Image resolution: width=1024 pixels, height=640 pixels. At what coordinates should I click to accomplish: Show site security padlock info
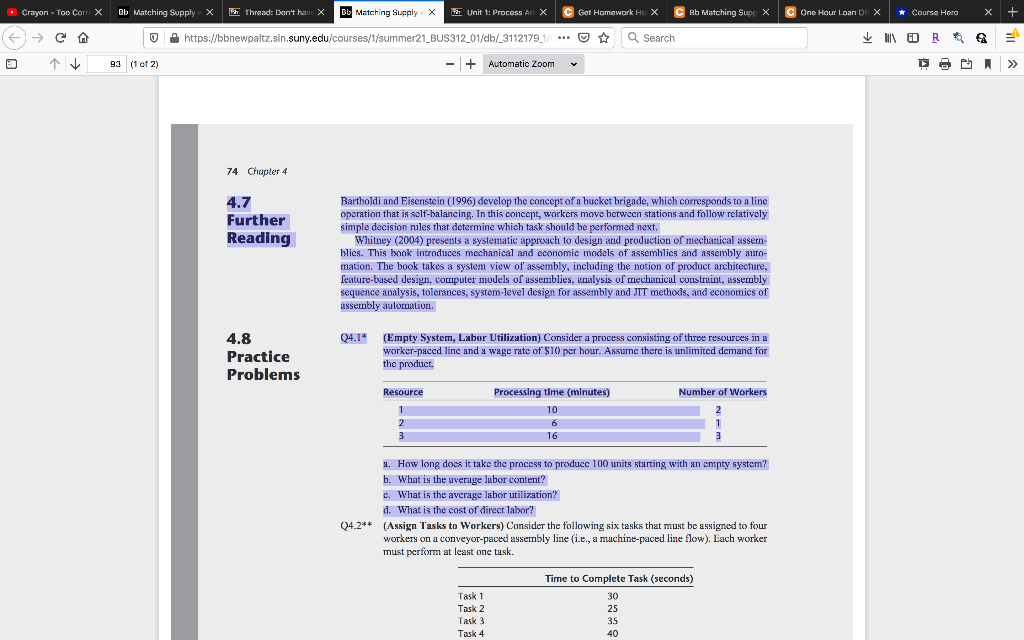click(174, 38)
